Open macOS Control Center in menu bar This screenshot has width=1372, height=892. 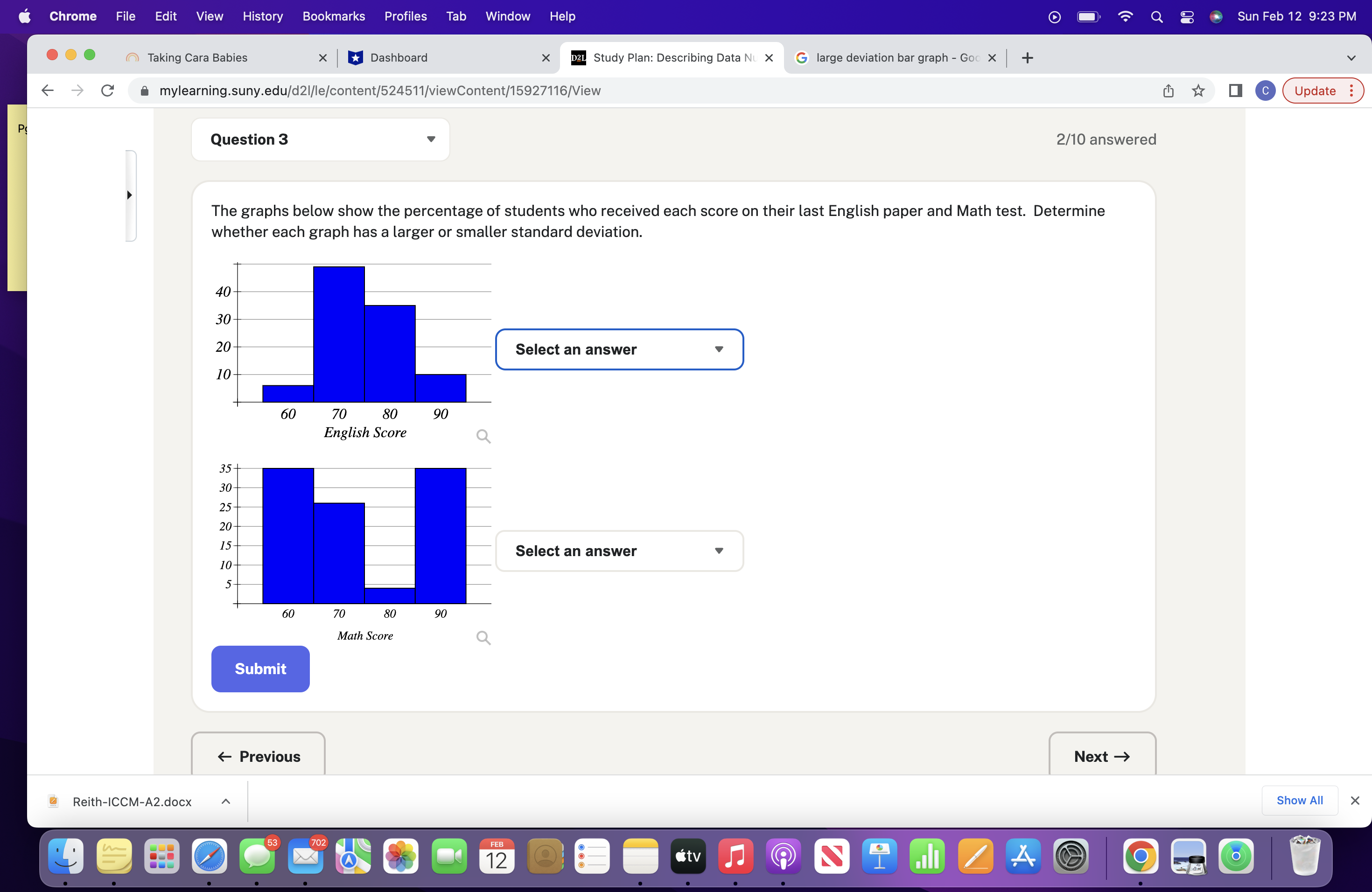[x=1186, y=17]
